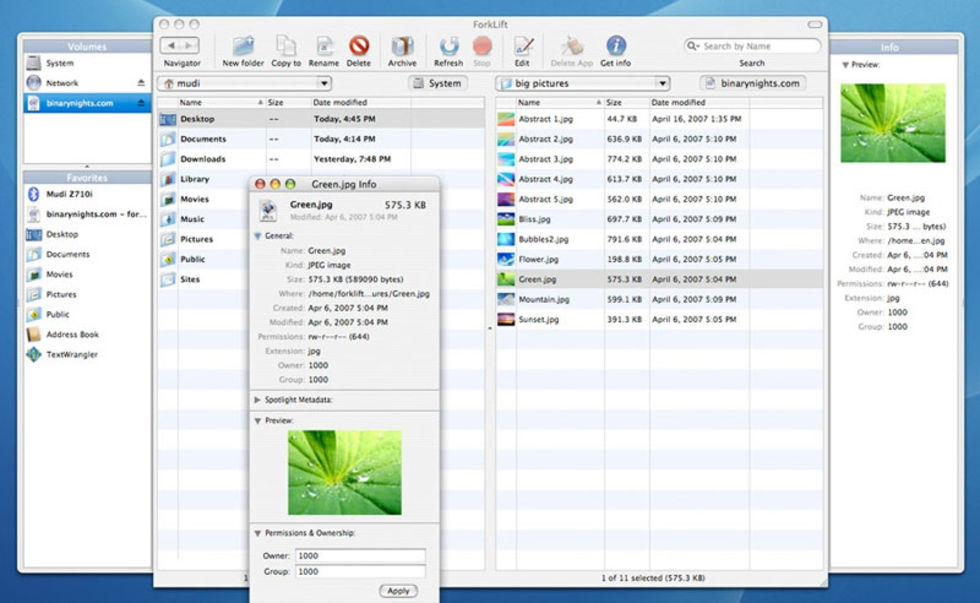
Task: Click the Edit toolbar icon
Action: pyautogui.click(x=522, y=46)
